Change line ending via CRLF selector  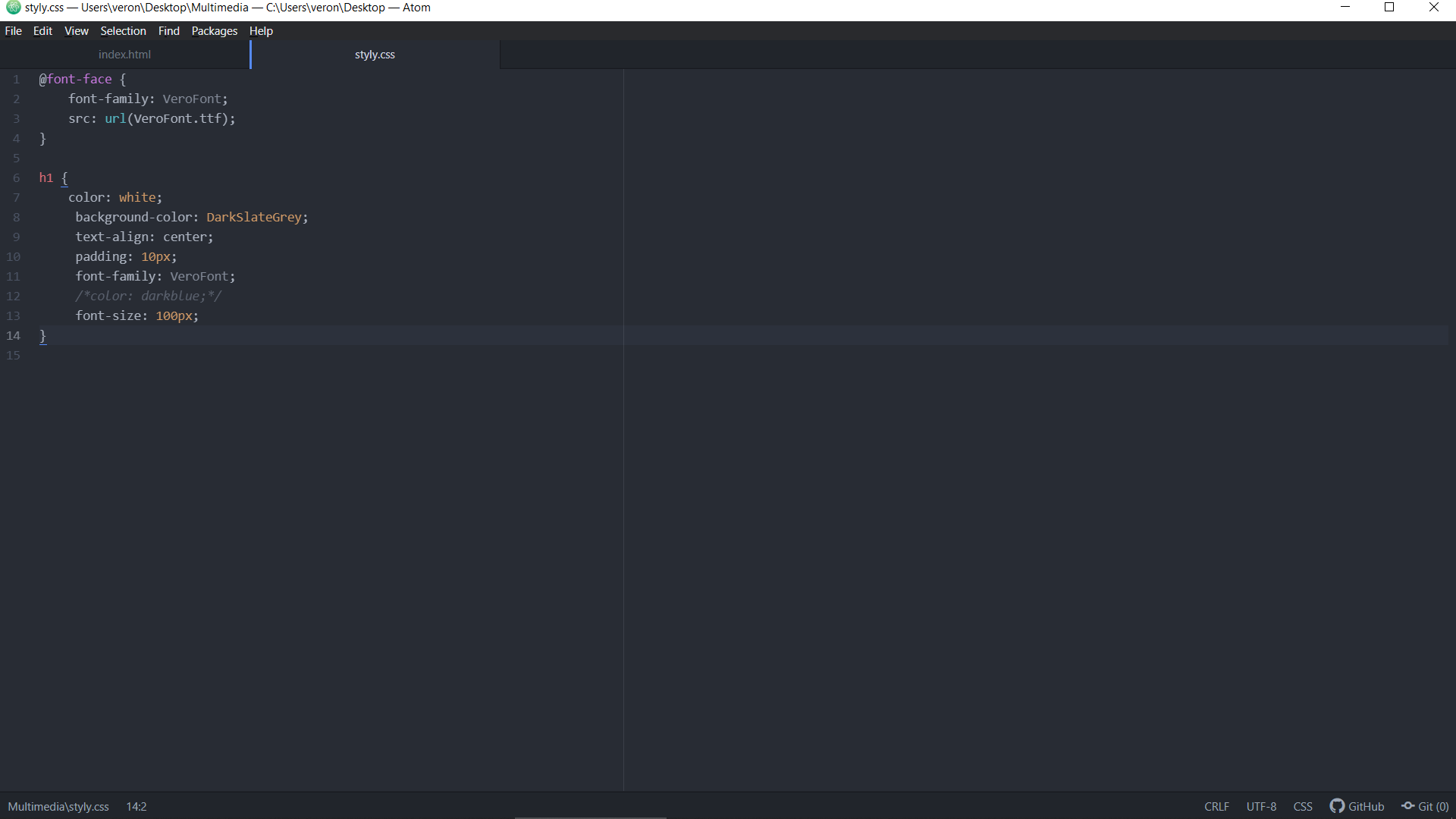tap(1216, 807)
